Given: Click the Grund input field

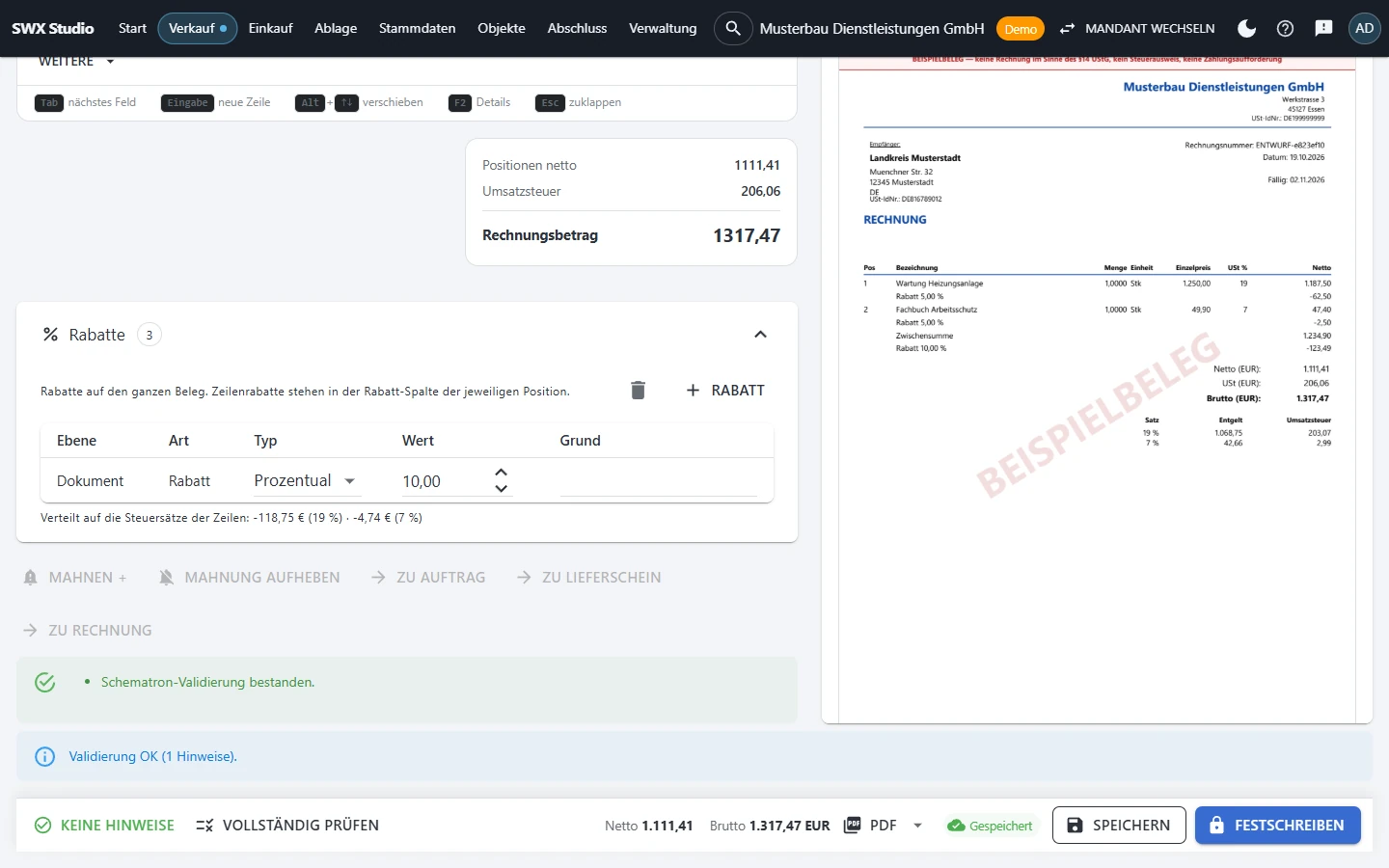Looking at the screenshot, I should pos(658,480).
